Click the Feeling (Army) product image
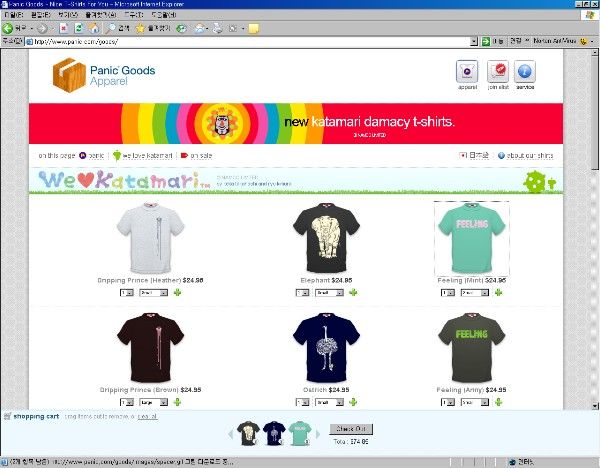 [x=471, y=347]
